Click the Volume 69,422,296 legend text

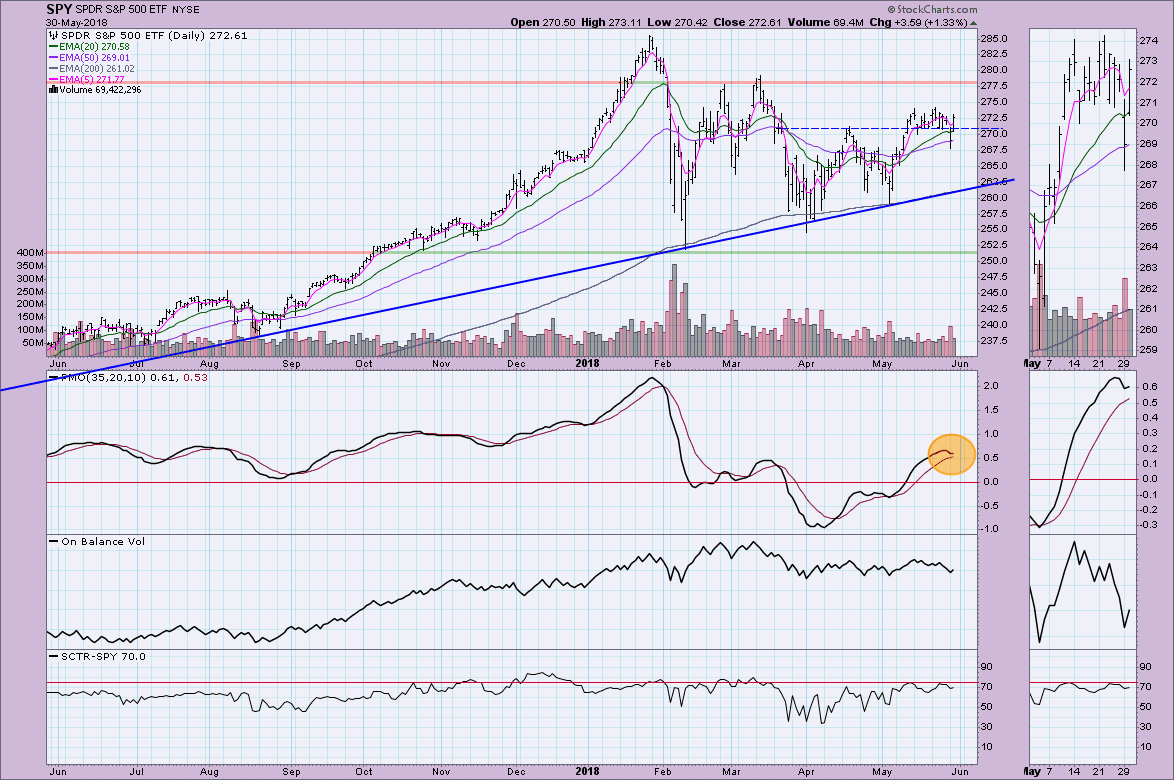point(100,90)
